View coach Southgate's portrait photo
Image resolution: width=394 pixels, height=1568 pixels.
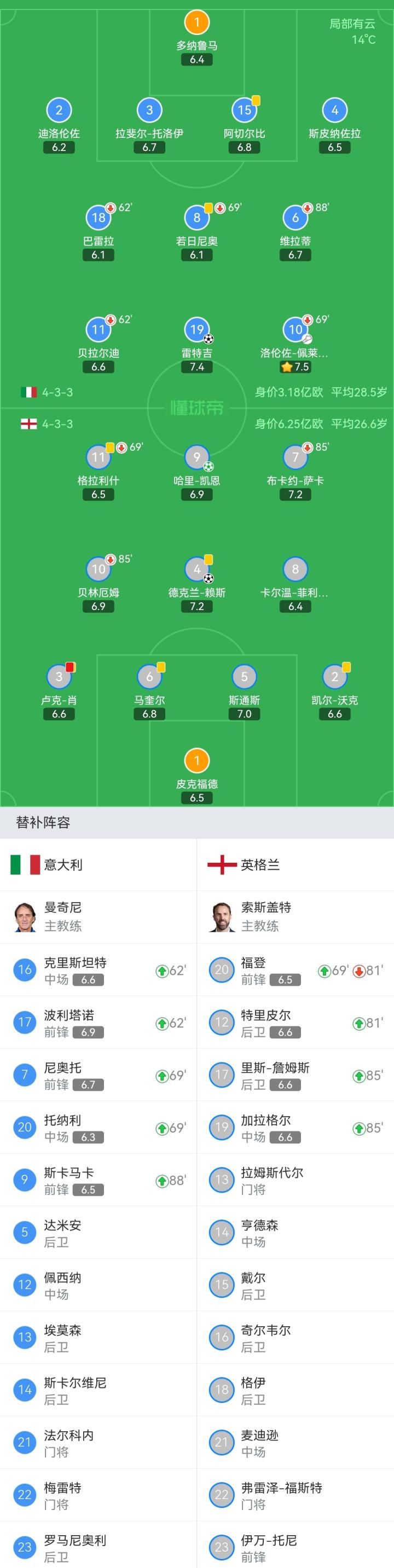tap(222, 917)
